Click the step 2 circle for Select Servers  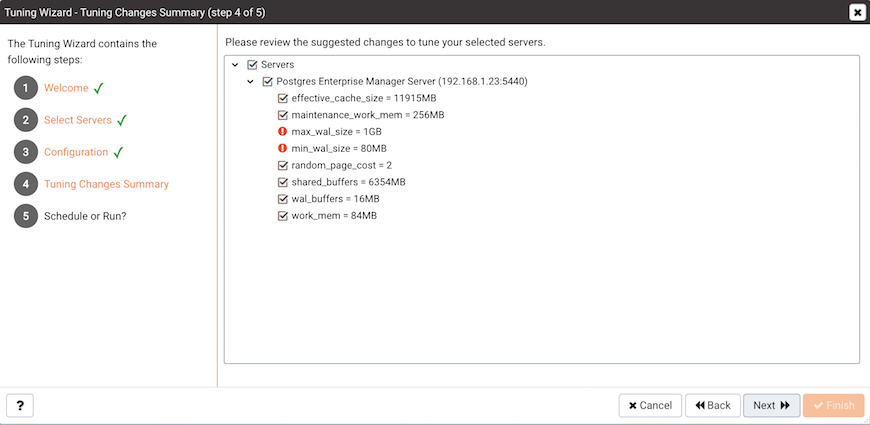(x=26, y=120)
